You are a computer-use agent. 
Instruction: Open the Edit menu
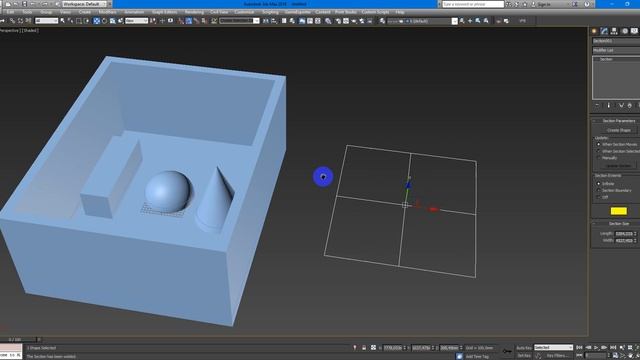11,12
